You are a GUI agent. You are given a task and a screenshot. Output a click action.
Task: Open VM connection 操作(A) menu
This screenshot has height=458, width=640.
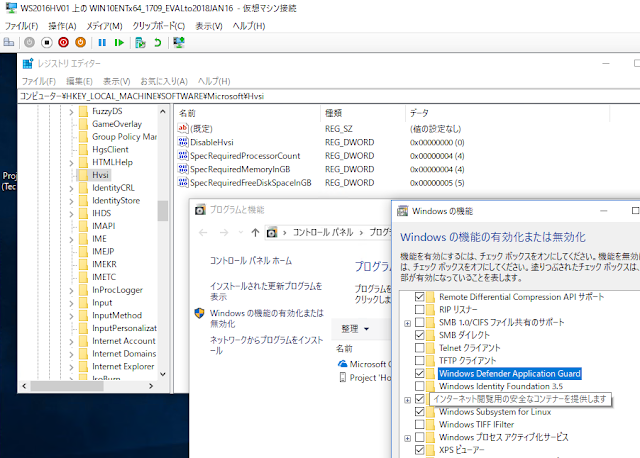pyautogui.click(x=62, y=26)
